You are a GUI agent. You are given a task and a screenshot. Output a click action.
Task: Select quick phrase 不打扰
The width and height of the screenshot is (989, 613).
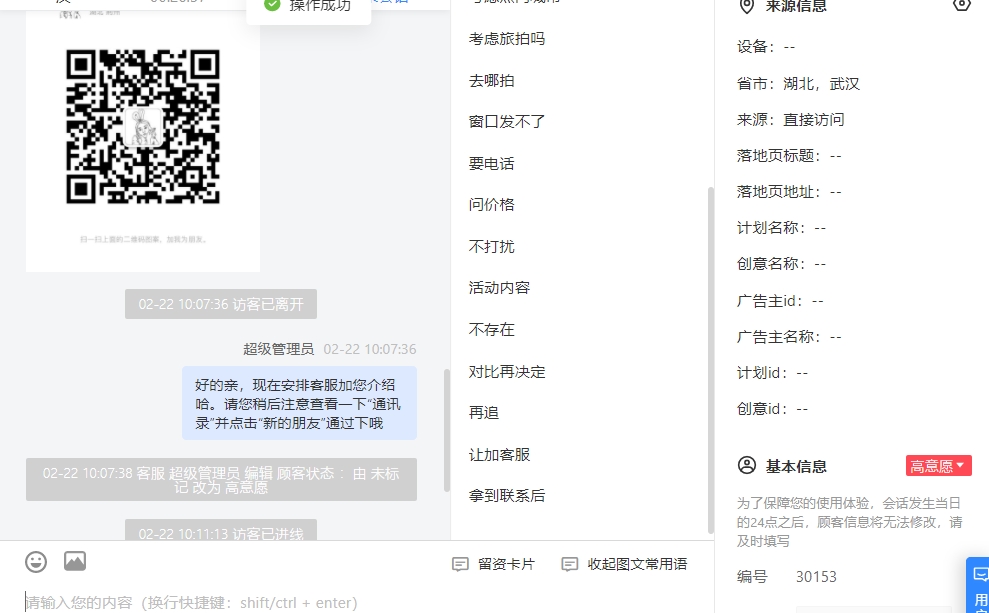point(491,247)
